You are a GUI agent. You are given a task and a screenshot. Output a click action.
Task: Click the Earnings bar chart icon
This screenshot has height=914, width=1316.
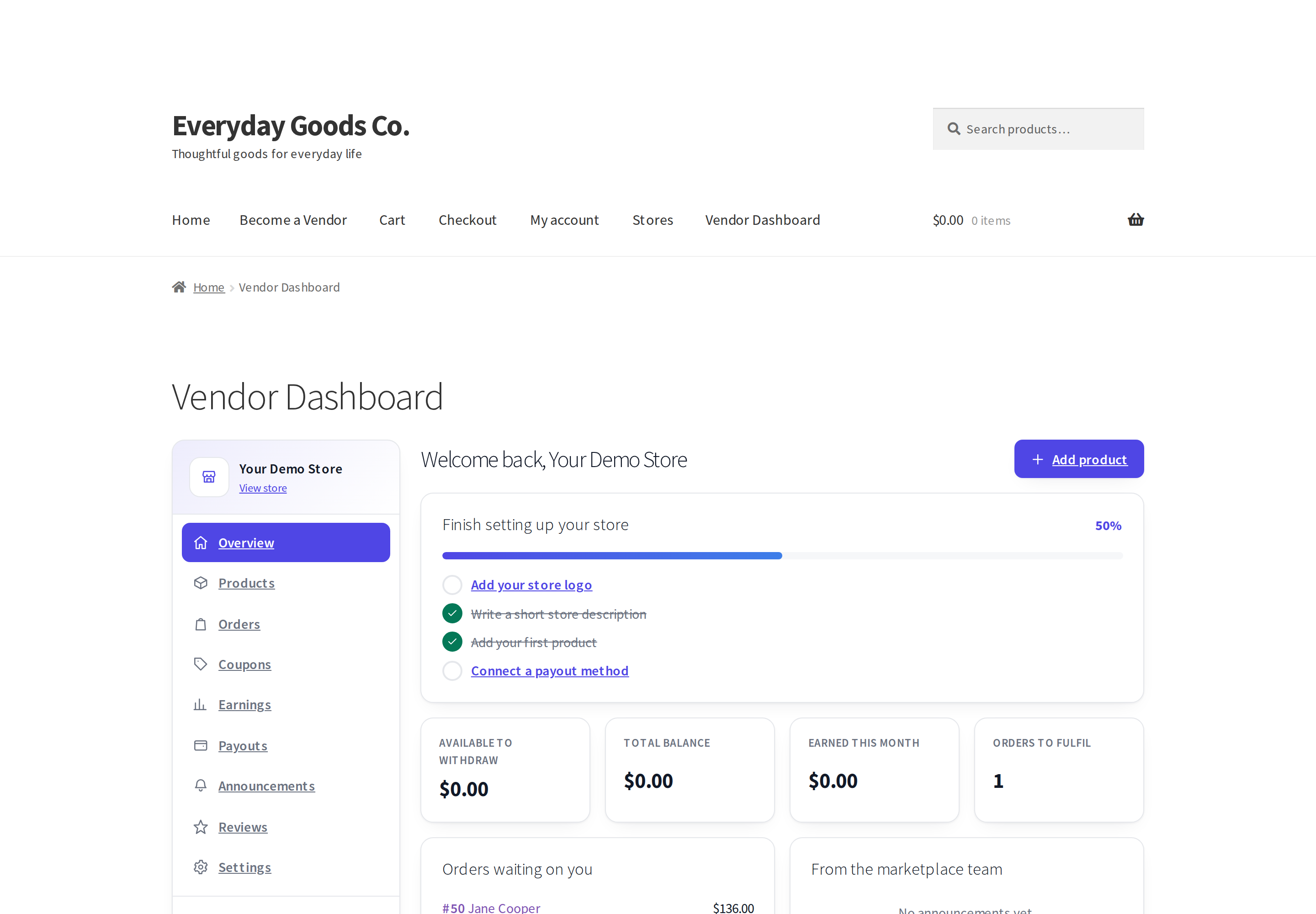point(200,704)
